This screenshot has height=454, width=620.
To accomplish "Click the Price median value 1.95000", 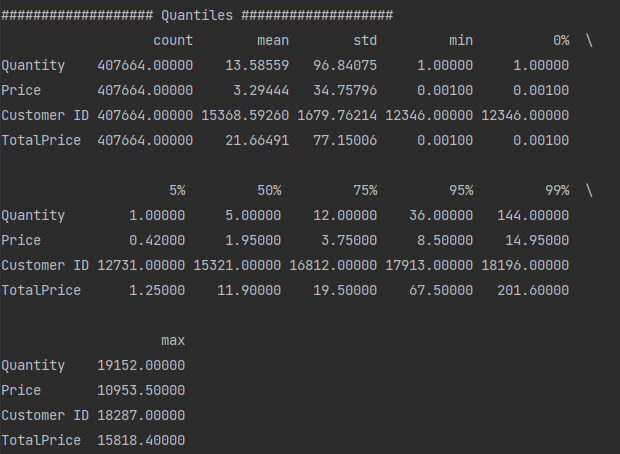I will pos(253,240).
